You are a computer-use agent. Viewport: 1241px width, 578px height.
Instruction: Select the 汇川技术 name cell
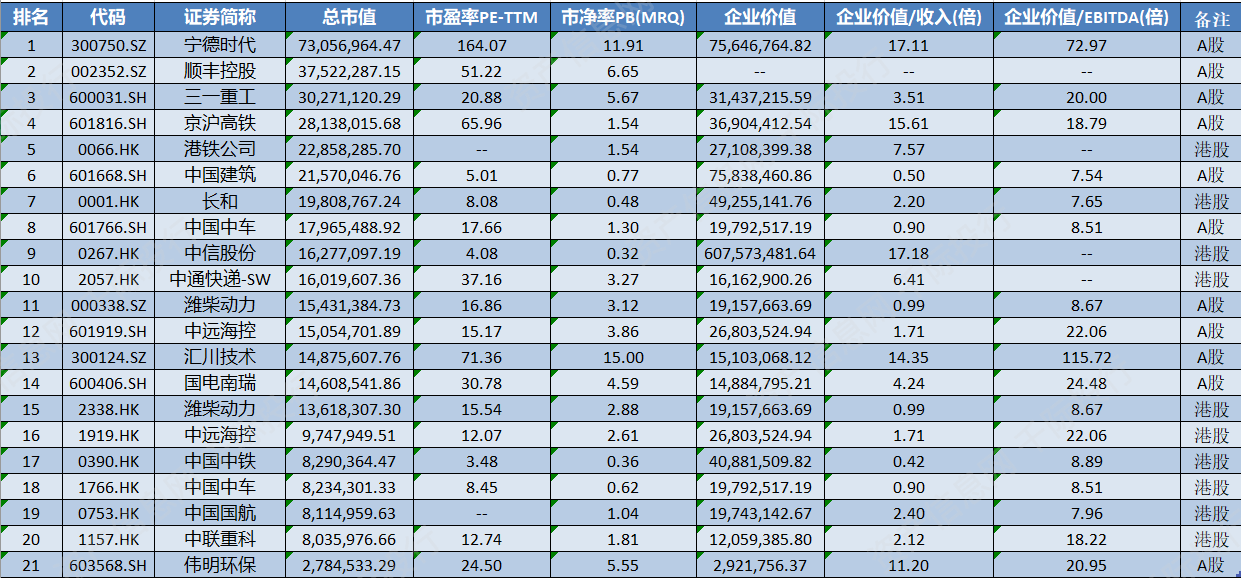[x=220, y=357]
